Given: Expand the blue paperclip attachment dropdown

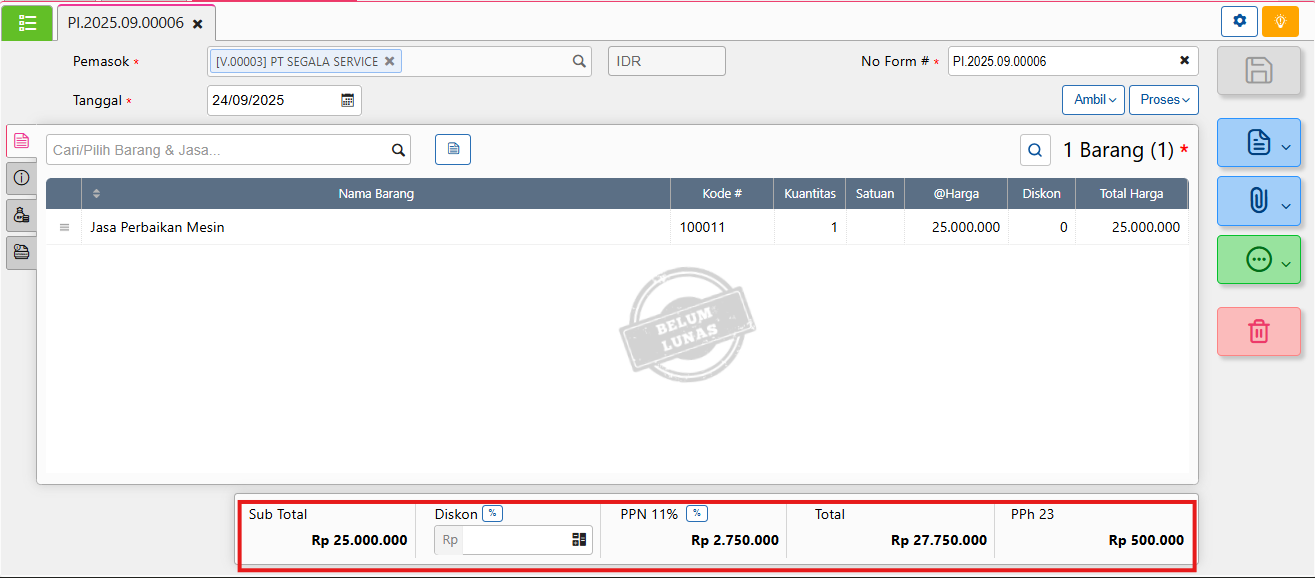Looking at the screenshot, I should pyautogui.click(x=1258, y=201).
